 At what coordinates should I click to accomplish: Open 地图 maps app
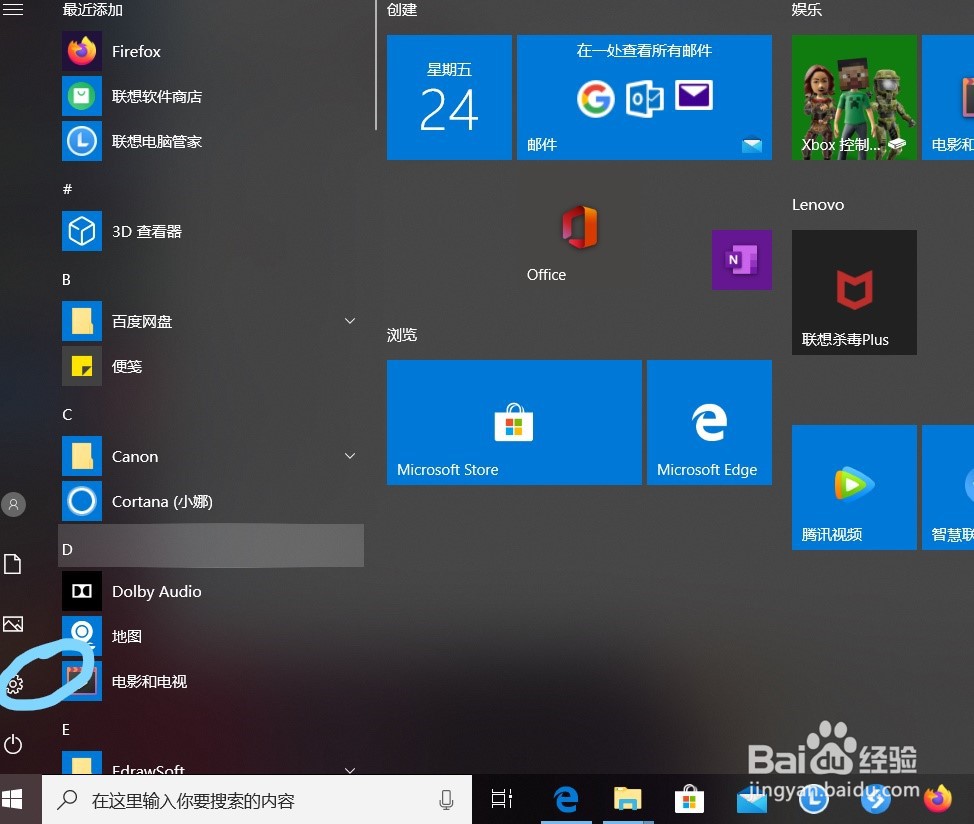pos(211,636)
